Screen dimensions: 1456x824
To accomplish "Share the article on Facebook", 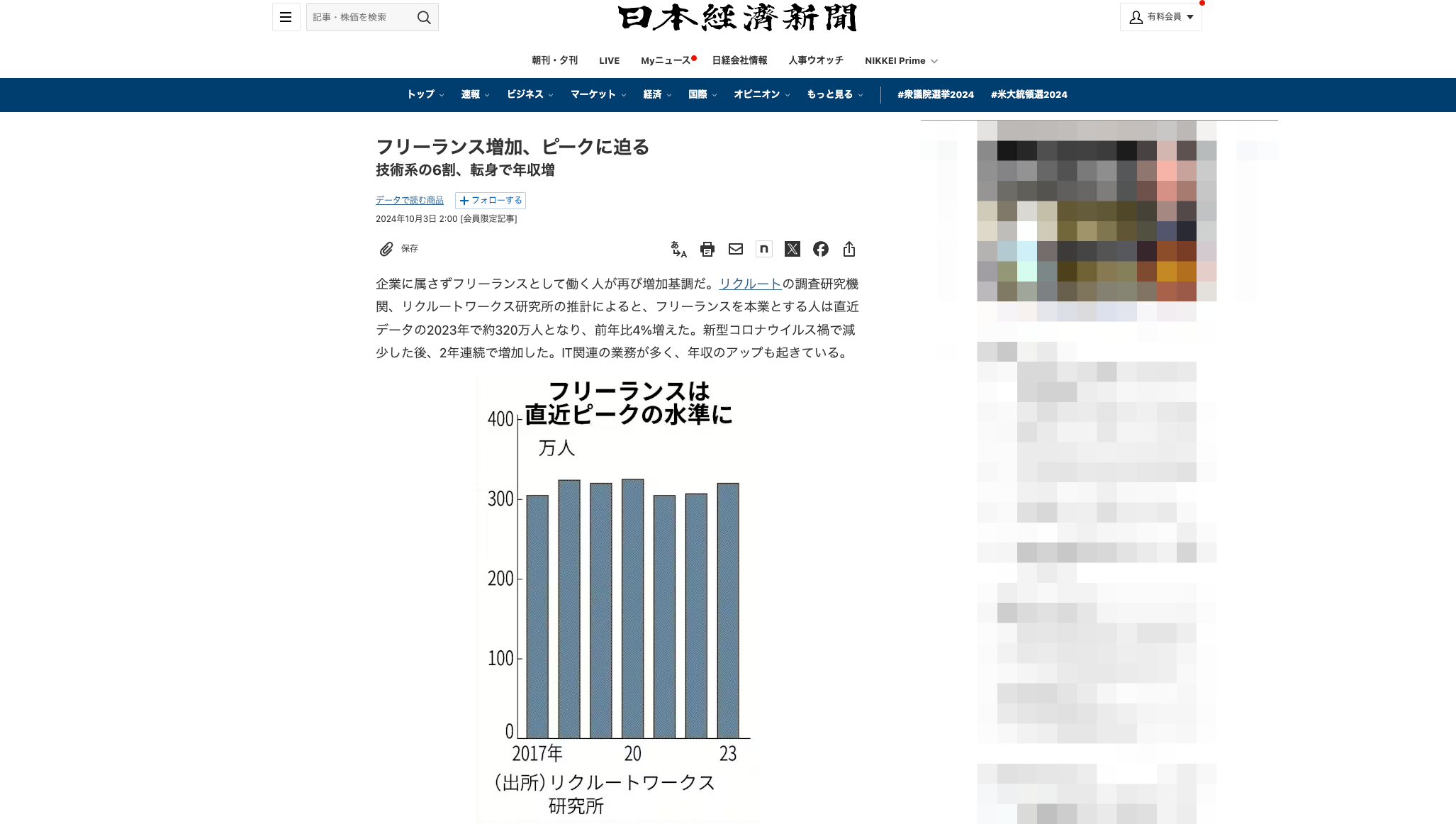I will tap(820, 249).
